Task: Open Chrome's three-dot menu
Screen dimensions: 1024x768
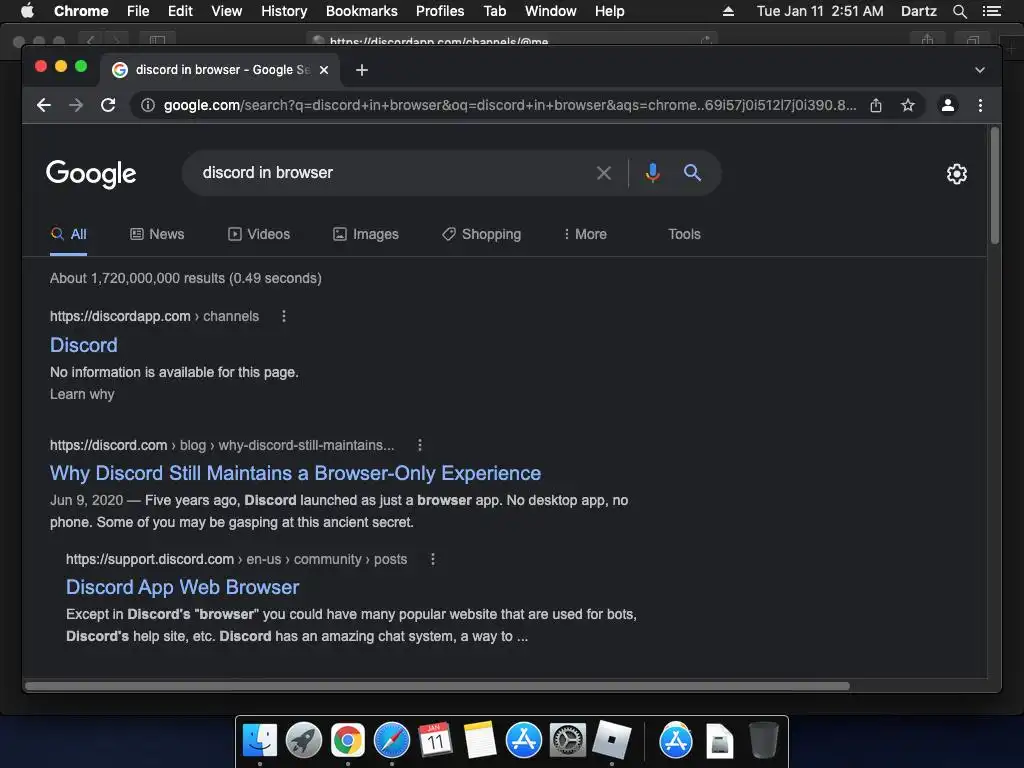Action: [x=980, y=105]
